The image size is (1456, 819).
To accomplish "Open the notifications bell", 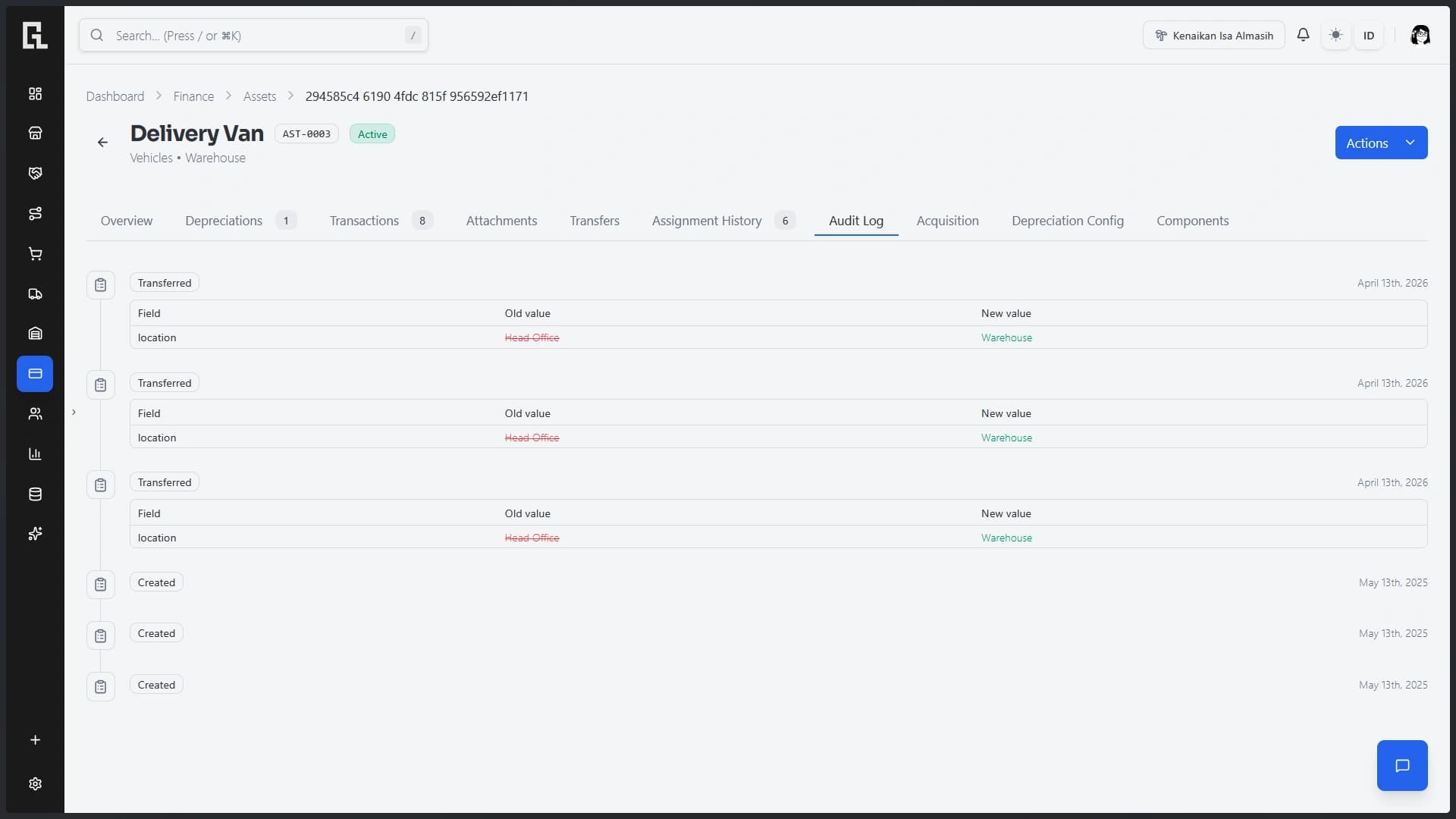I will click(1303, 35).
